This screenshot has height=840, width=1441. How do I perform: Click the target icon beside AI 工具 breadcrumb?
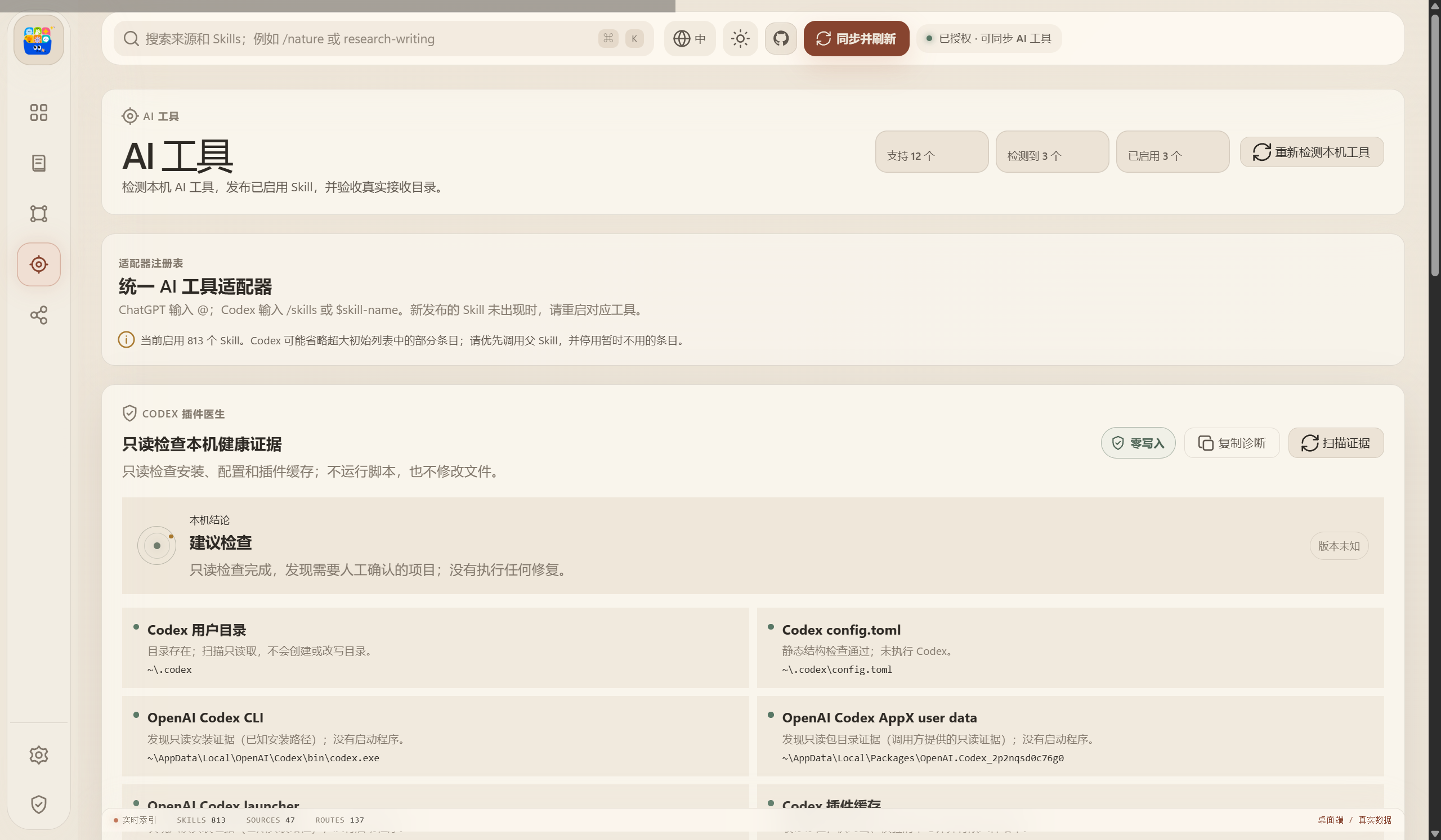coord(130,116)
